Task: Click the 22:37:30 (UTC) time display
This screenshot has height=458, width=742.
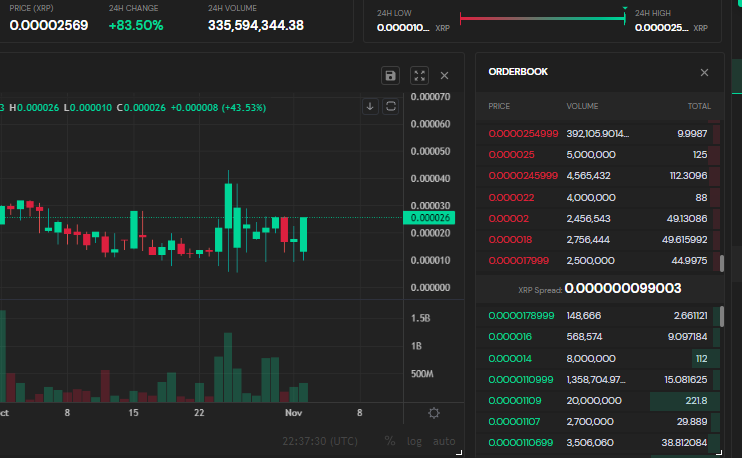Action: (320, 441)
